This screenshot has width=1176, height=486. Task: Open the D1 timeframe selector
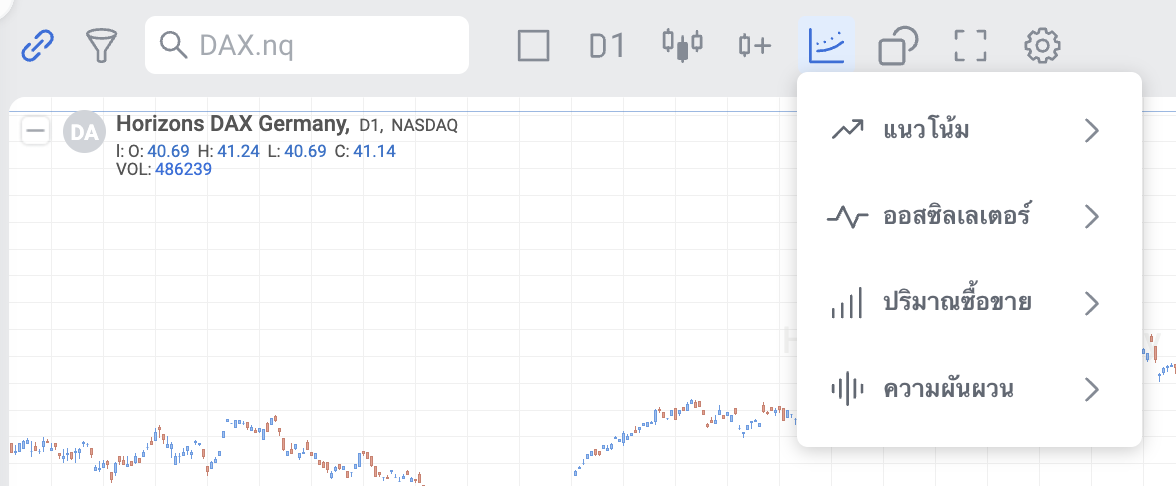pos(607,46)
